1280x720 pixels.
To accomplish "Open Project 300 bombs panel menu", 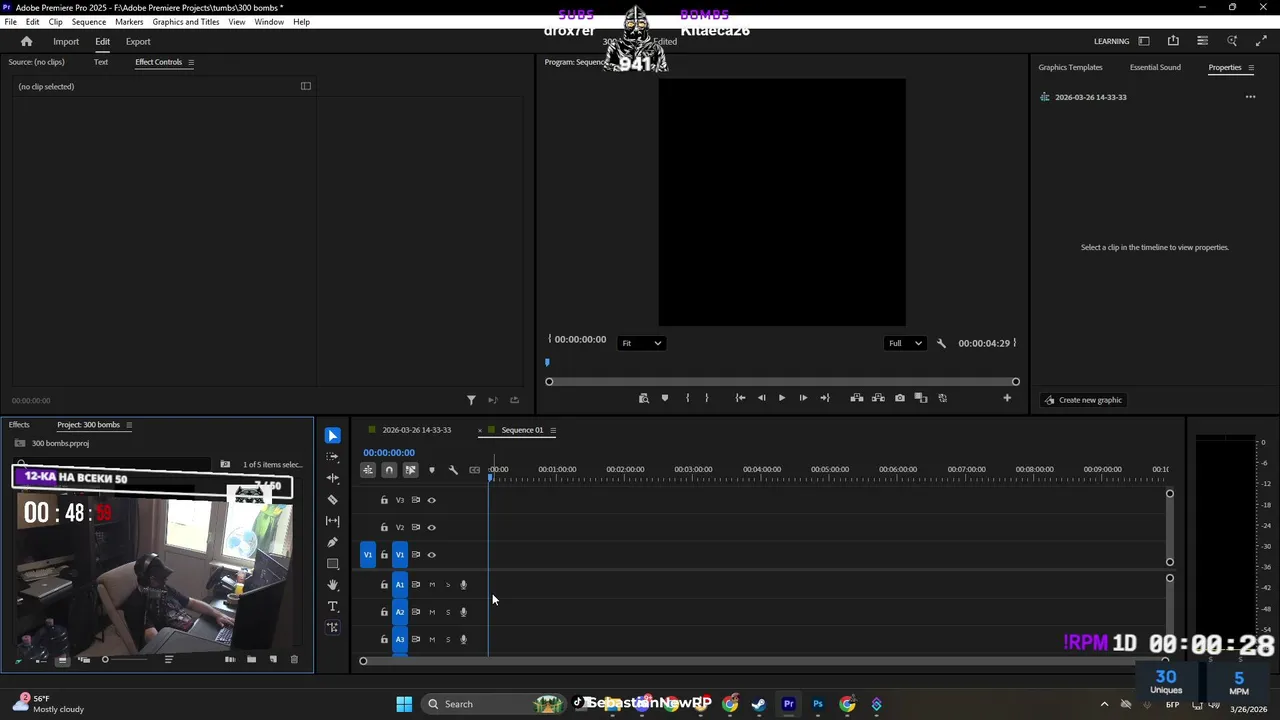I will tap(128, 425).
